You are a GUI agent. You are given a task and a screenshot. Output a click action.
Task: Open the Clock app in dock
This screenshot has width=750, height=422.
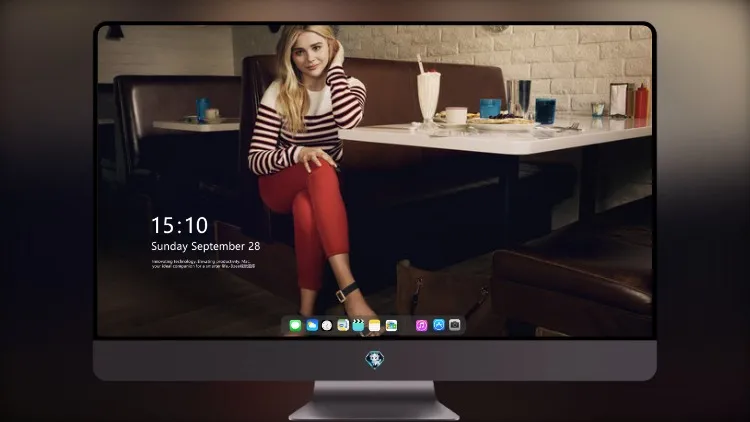(x=327, y=325)
